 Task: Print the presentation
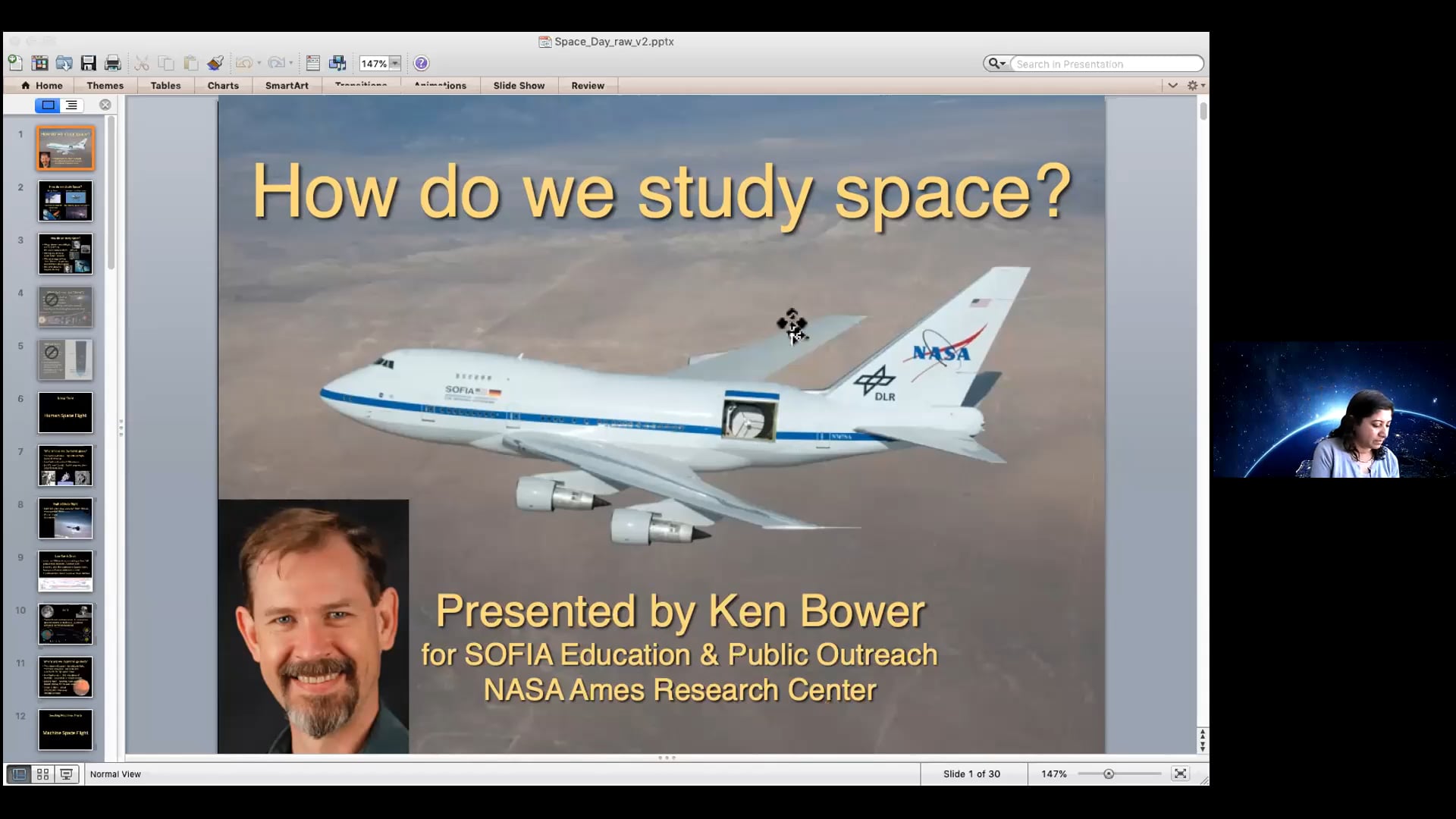113,63
